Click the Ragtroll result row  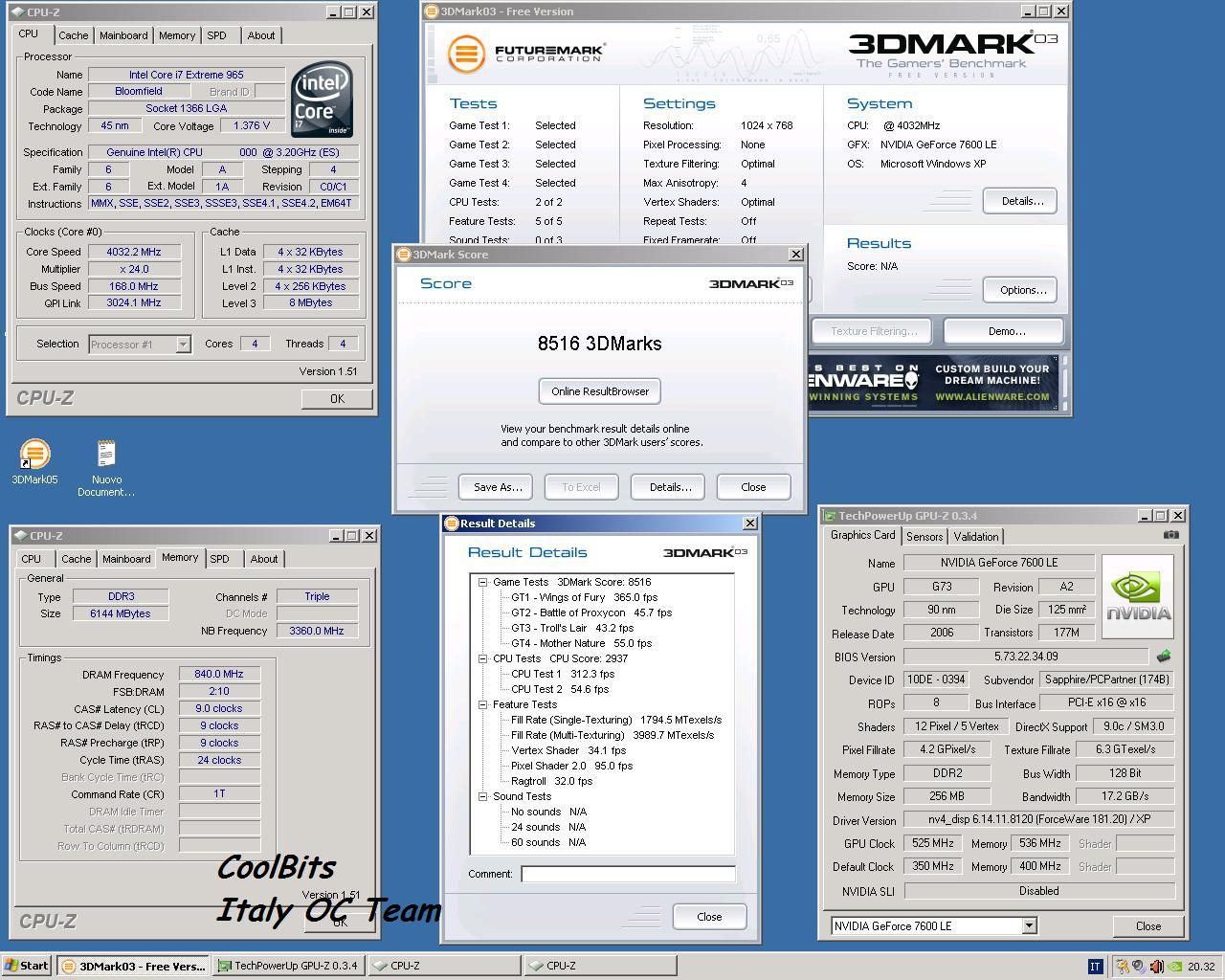click(x=551, y=781)
